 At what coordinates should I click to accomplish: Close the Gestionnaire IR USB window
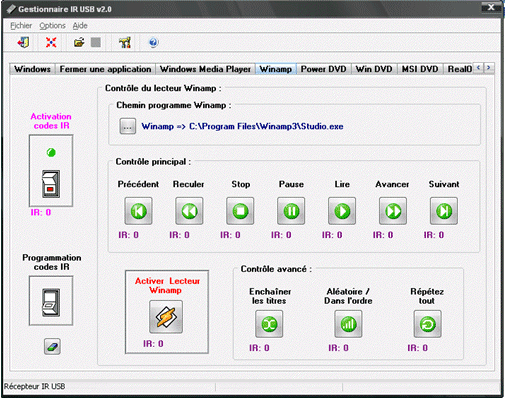(x=491, y=7)
